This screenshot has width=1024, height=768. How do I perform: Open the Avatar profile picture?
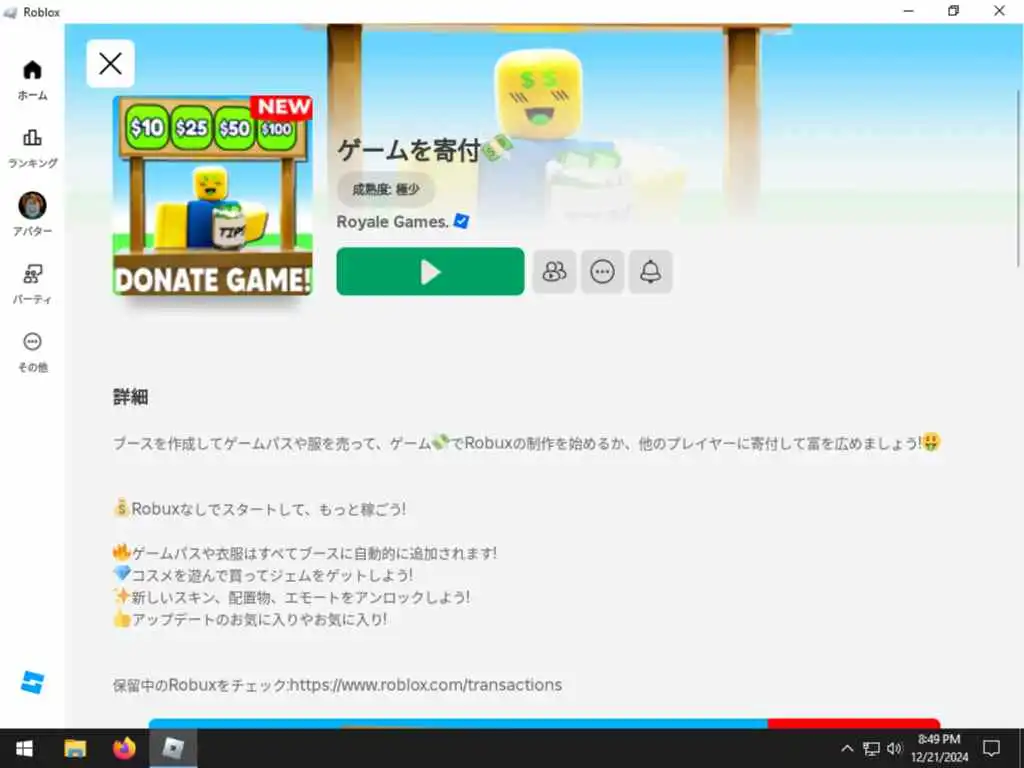[x=32, y=206]
